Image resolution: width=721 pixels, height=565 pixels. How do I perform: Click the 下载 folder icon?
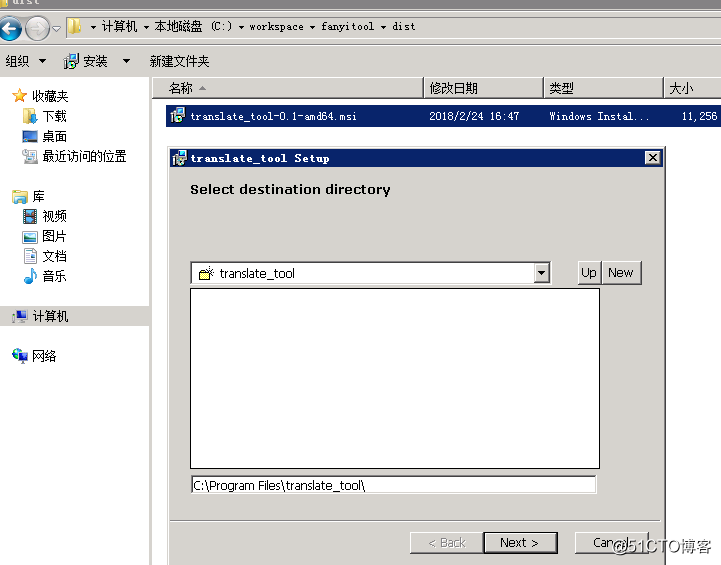click(30, 116)
